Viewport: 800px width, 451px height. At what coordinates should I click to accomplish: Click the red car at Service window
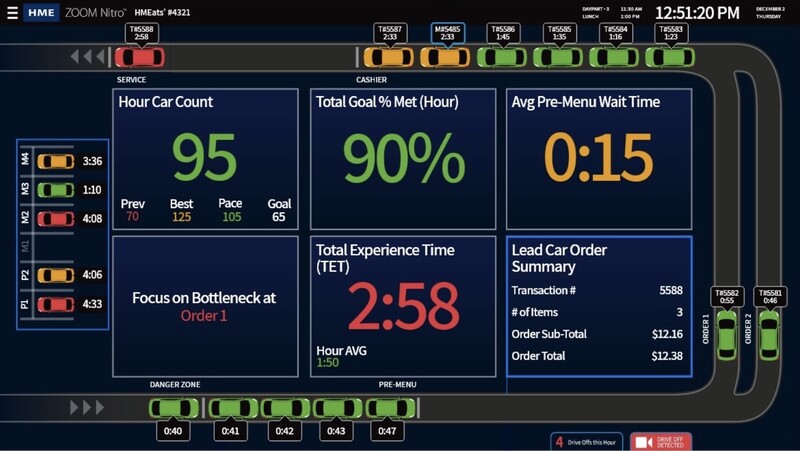point(140,57)
